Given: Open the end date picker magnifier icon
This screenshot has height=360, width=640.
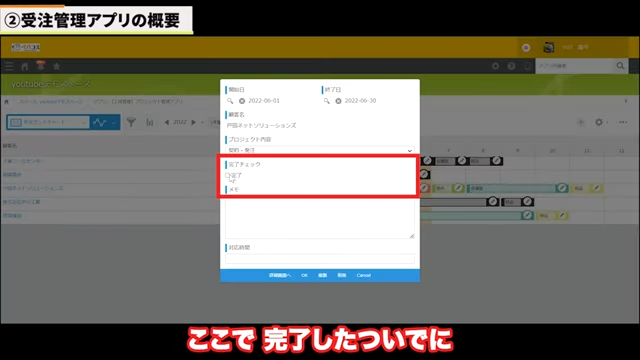Looking at the screenshot, I should [327, 101].
